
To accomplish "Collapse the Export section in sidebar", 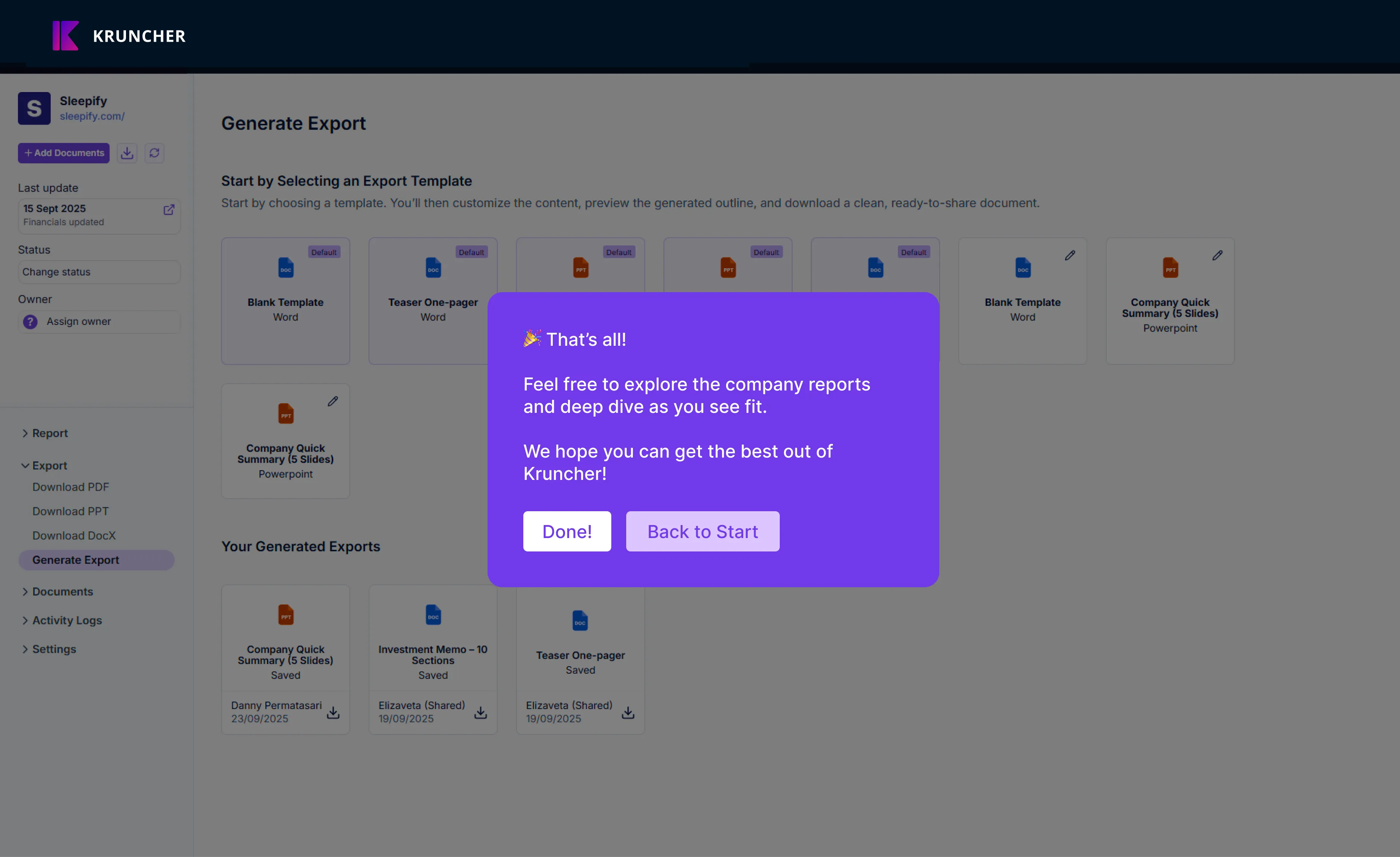I will [x=50, y=466].
